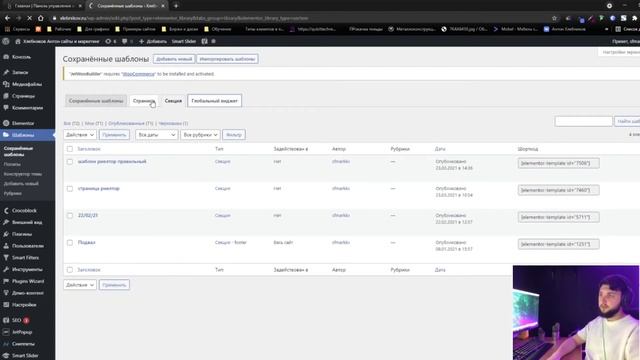Open the Smart Filters funnel icon
Screen dimensions: 640x360
coord(6,258)
